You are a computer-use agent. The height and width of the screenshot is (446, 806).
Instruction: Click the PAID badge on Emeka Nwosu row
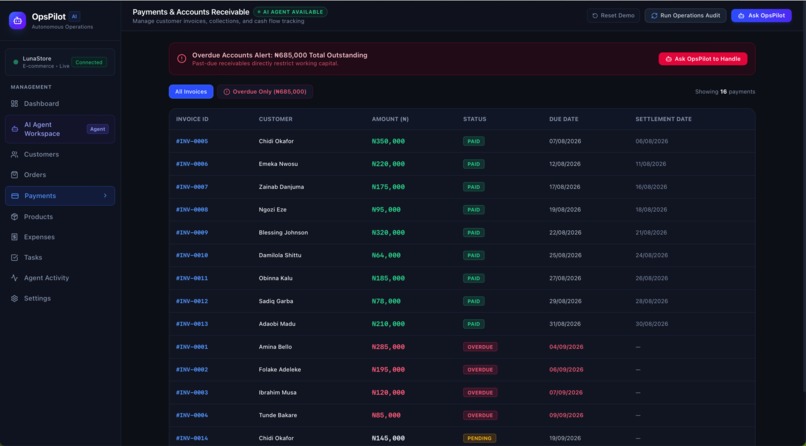click(x=473, y=164)
